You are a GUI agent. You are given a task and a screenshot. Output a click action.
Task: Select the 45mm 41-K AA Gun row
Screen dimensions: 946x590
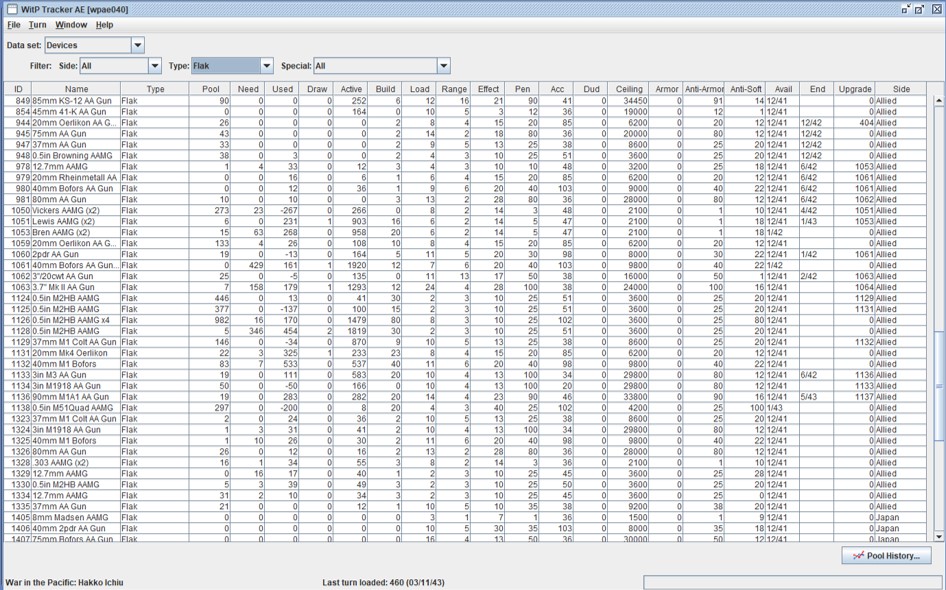465,112
